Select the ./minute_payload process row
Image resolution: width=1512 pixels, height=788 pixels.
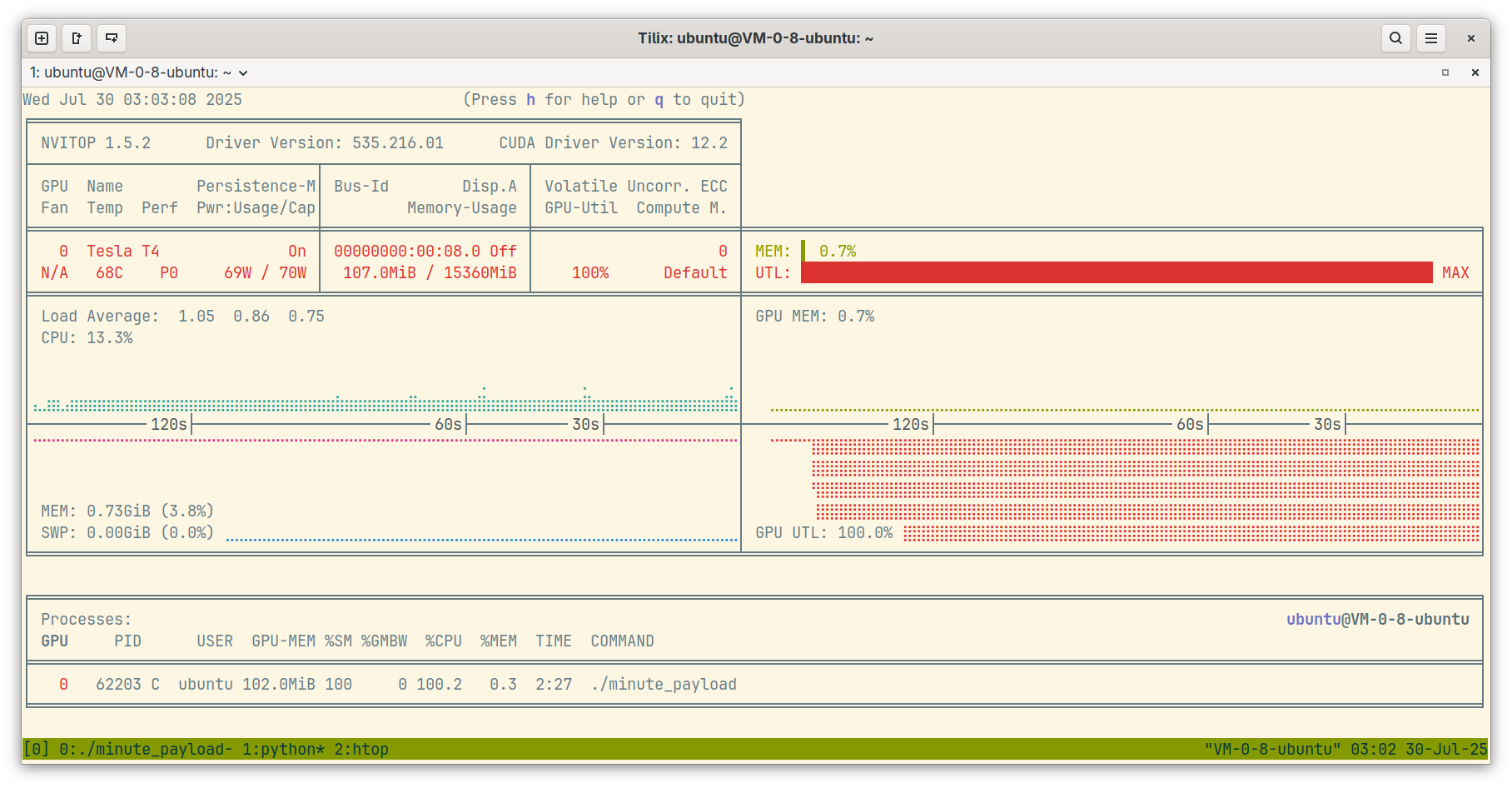click(x=664, y=684)
